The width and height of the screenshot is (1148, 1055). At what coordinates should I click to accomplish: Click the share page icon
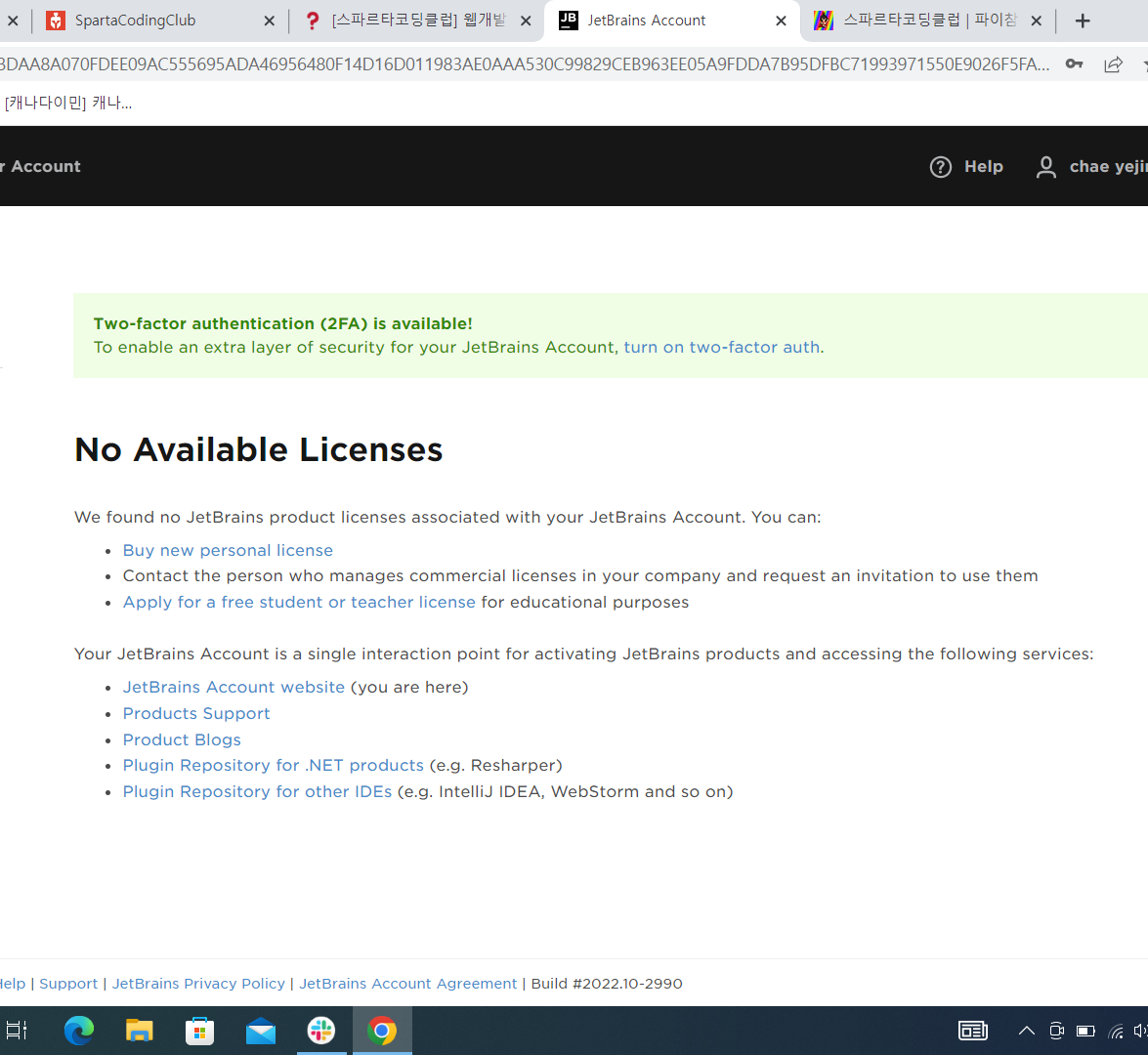(1113, 64)
